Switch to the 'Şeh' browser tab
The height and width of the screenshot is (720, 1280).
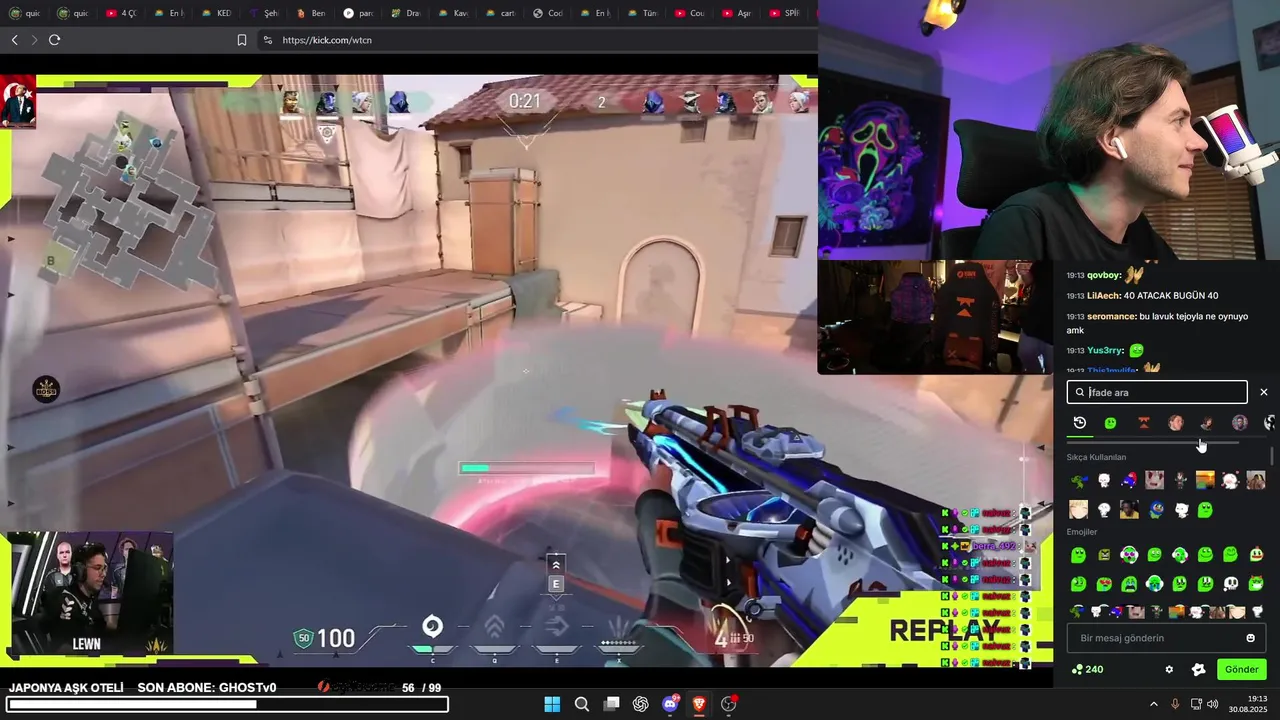[264, 13]
